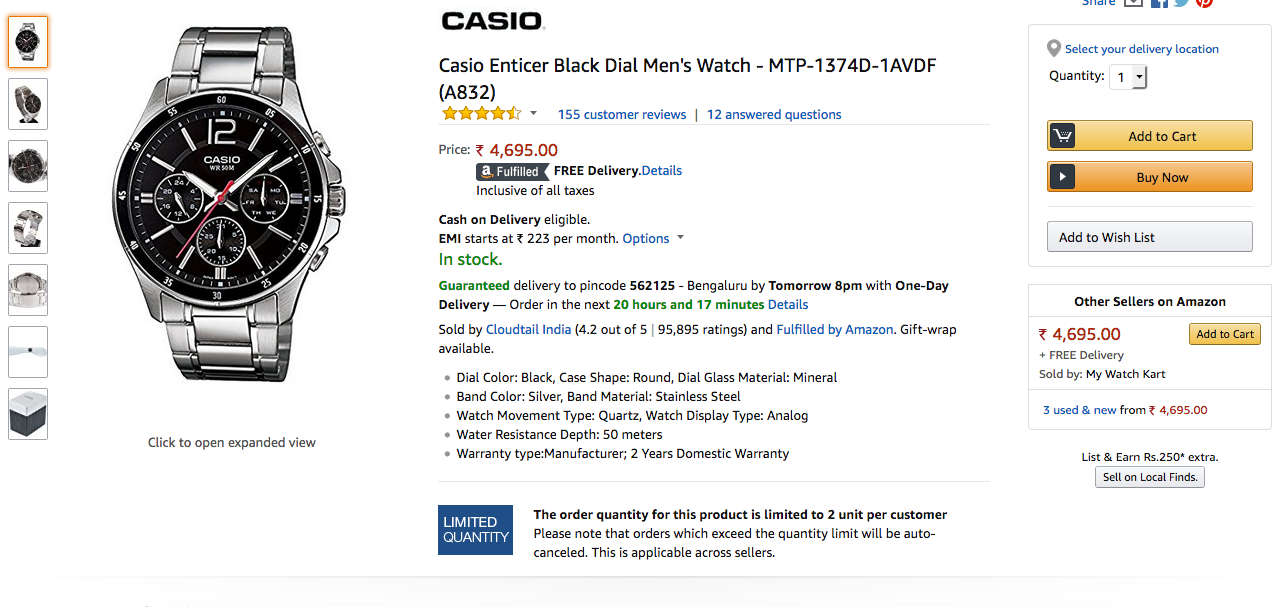Add My Watch Kart offer to cart

point(1224,334)
